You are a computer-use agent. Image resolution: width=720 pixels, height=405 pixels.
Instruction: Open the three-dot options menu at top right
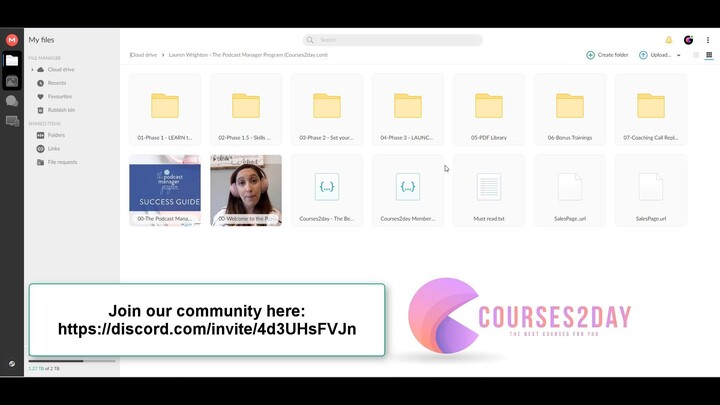coord(708,40)
